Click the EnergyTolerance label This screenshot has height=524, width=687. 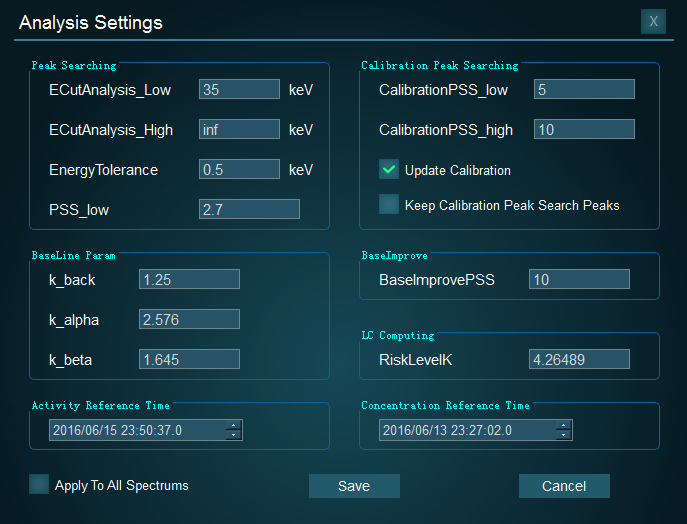[x=103, y=170]
